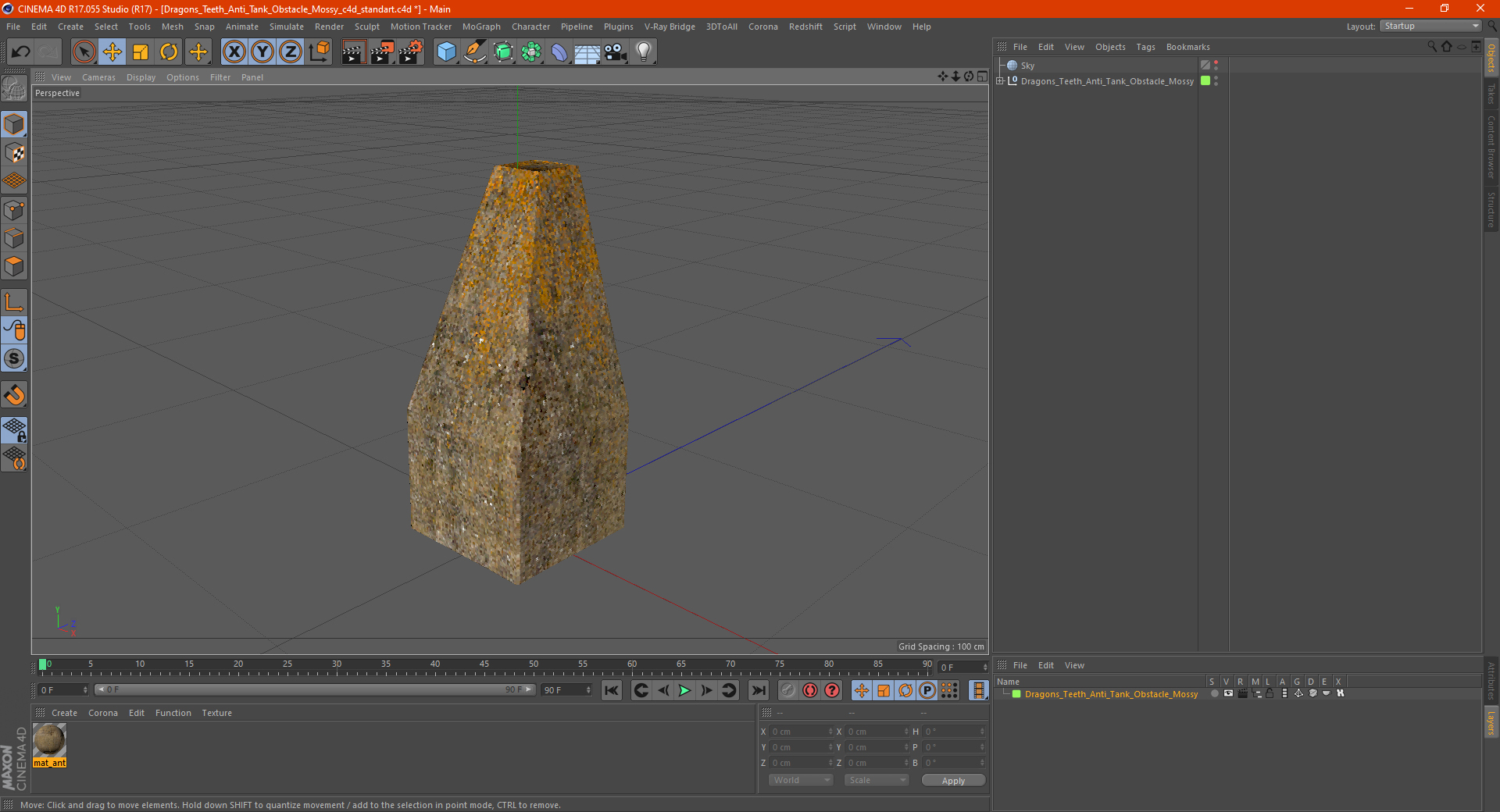The width and height of the screenshot is (1500, 812).
Task: Go to the end of animation
Action: [758, 690]
